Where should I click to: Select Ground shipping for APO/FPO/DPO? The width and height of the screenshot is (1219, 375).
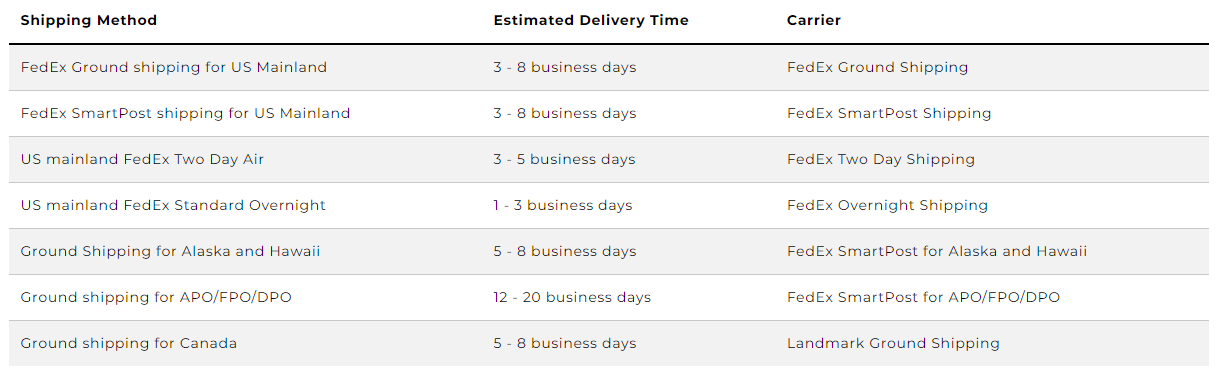[156, 298]
